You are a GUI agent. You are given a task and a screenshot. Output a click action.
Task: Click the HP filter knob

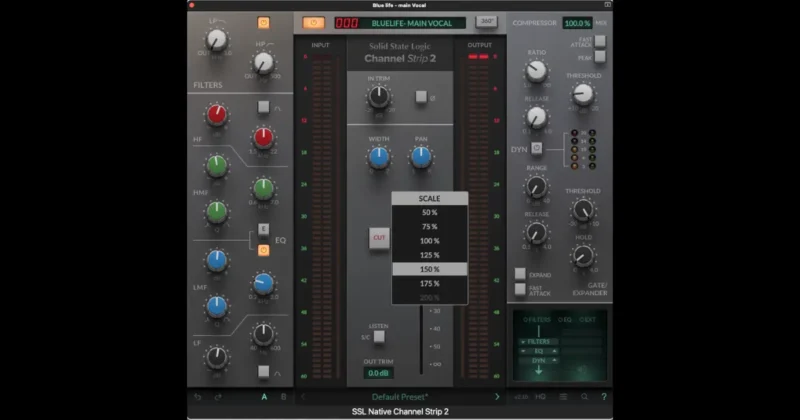tap(263, 63)
